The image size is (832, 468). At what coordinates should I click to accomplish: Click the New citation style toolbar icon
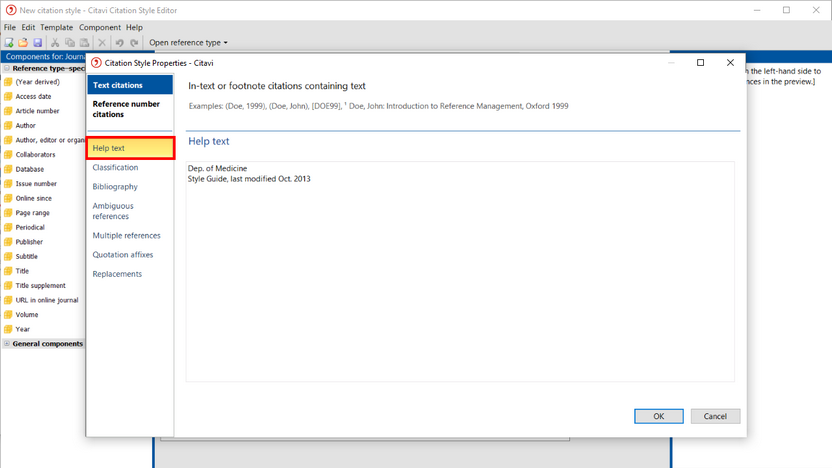pyautogui.click(x=8, y=42)
